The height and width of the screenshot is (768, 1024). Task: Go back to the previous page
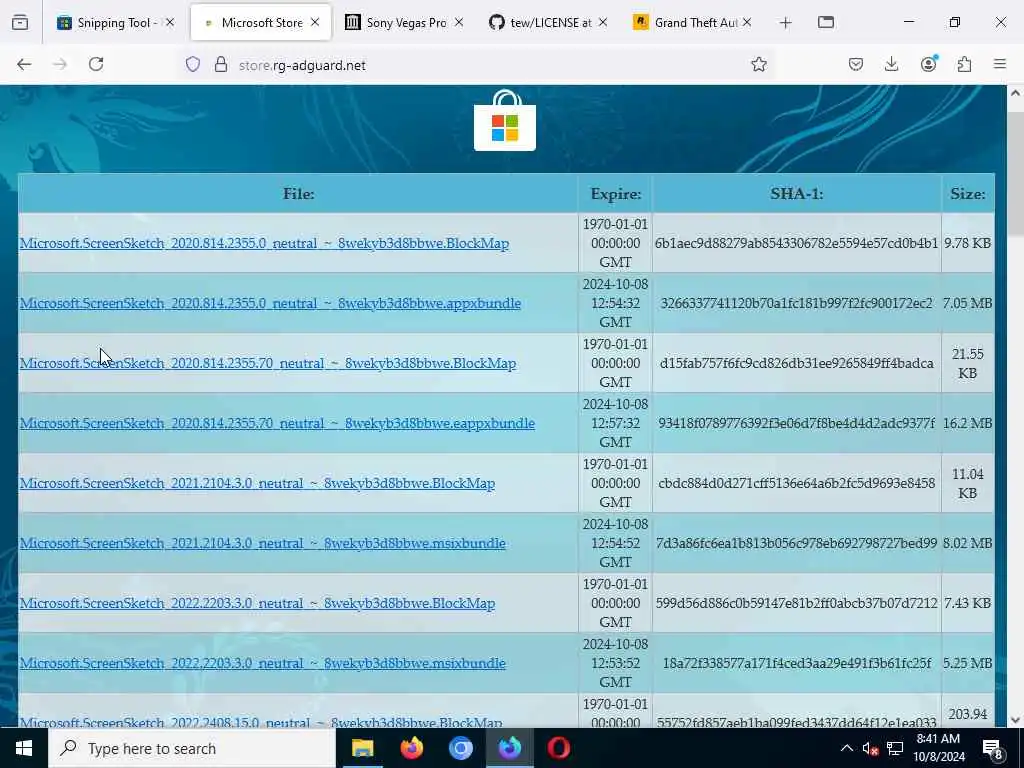tap(24, 64)
